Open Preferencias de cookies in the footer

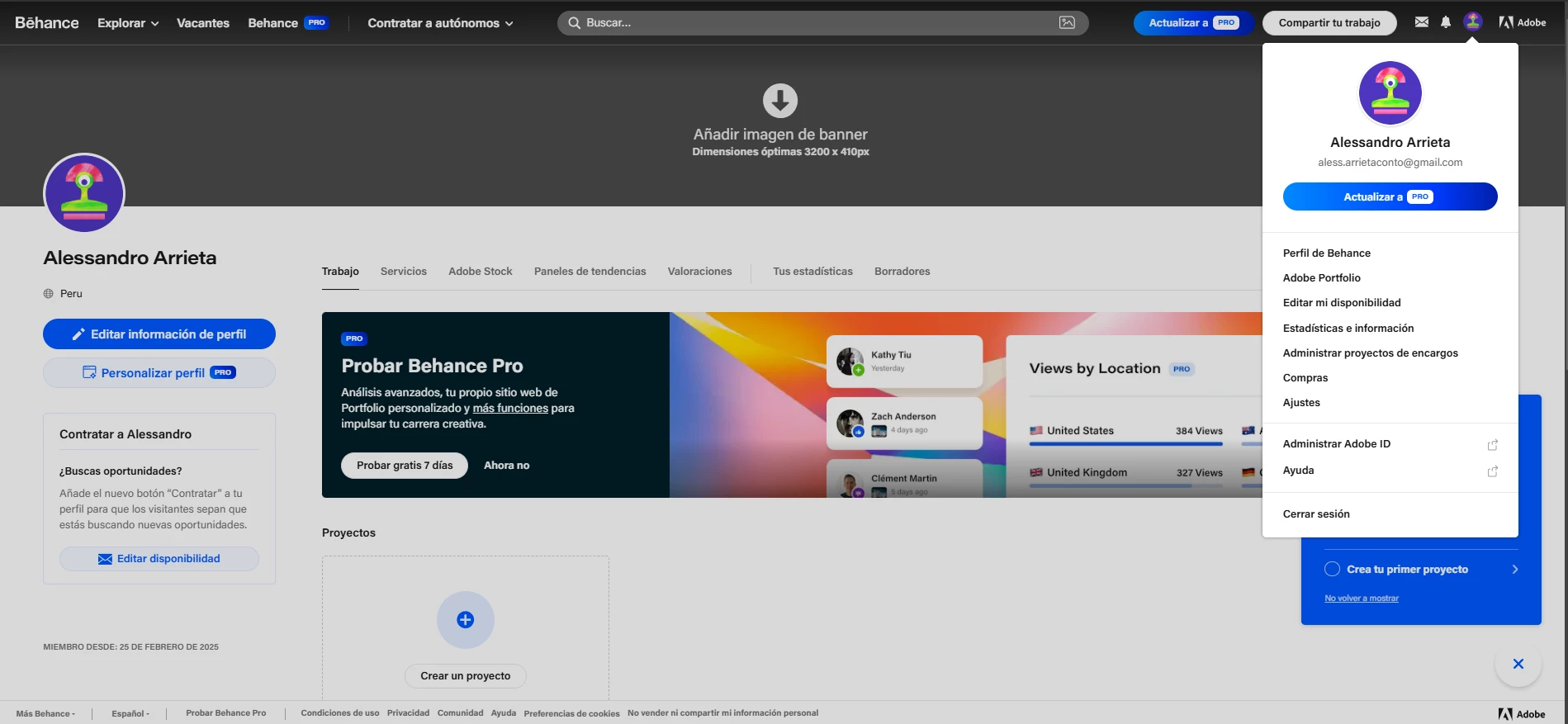pos(571,713)
